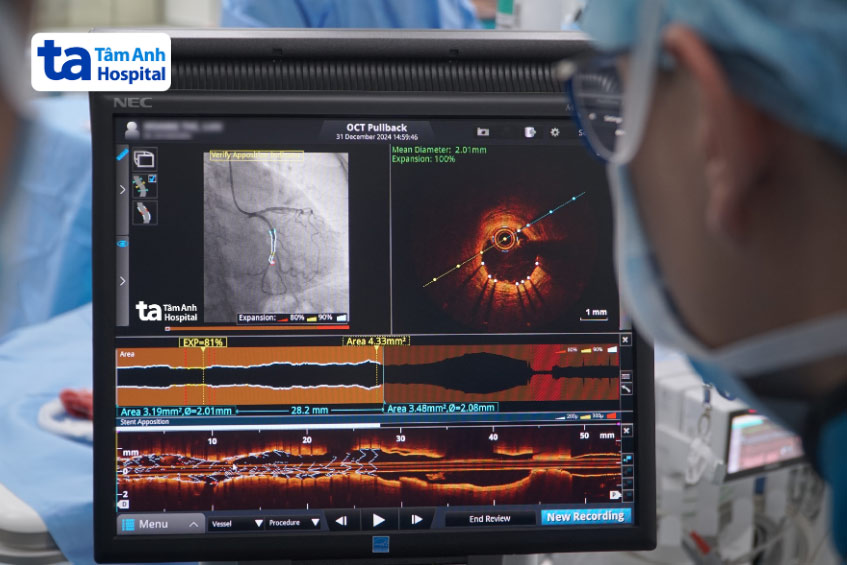847x565 pixels.
Task: Open the Menu button
Action: click(160, 524)
